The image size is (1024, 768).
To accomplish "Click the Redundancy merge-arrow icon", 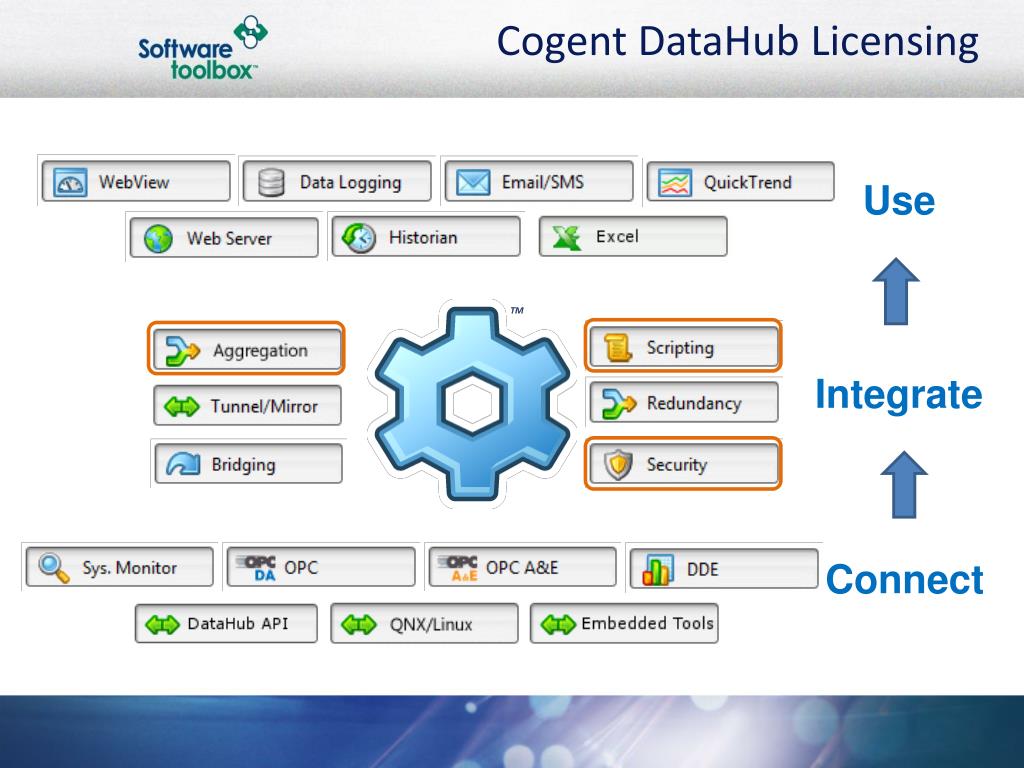I will point(618,404).
